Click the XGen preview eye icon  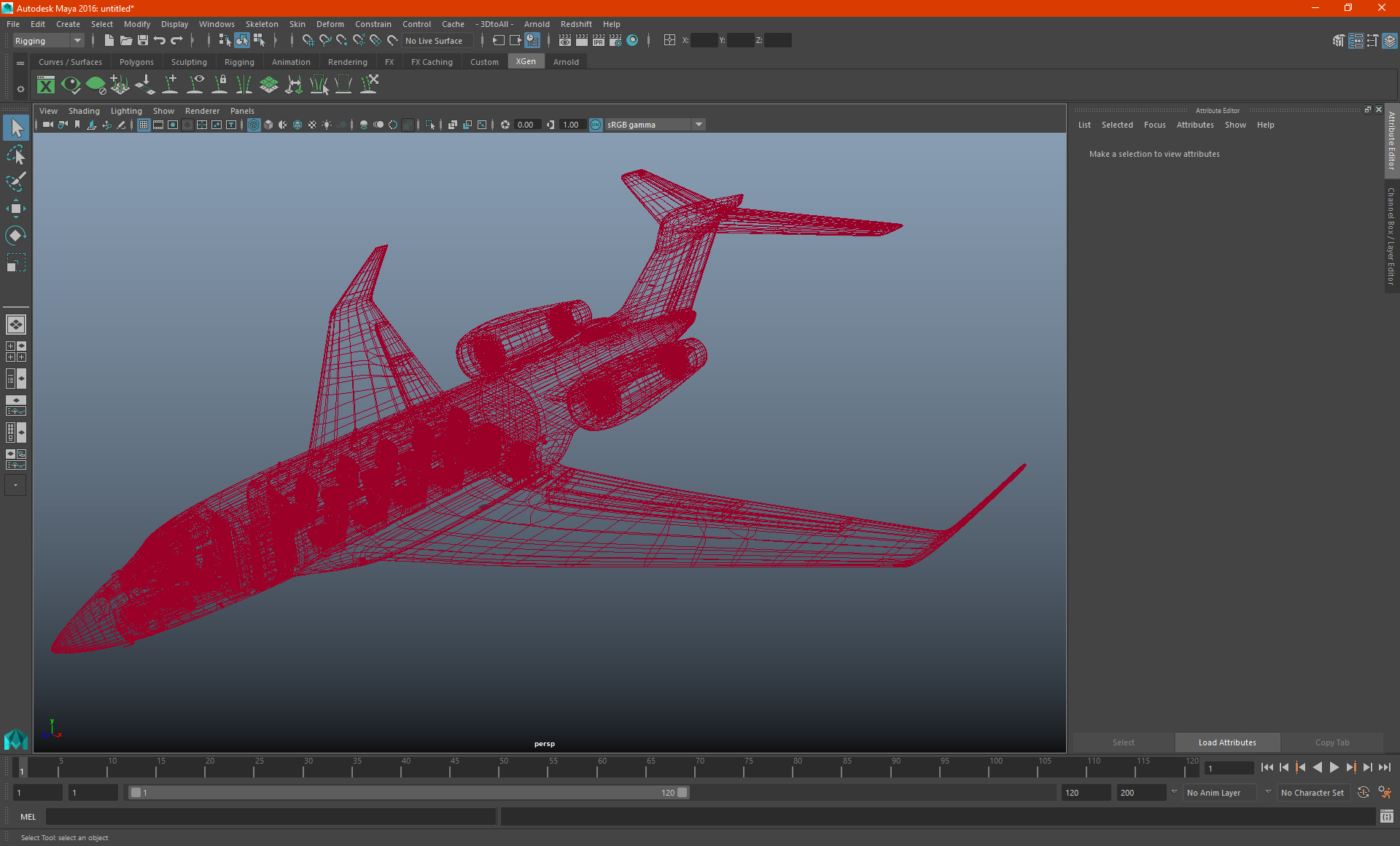(x=71, y=85)
